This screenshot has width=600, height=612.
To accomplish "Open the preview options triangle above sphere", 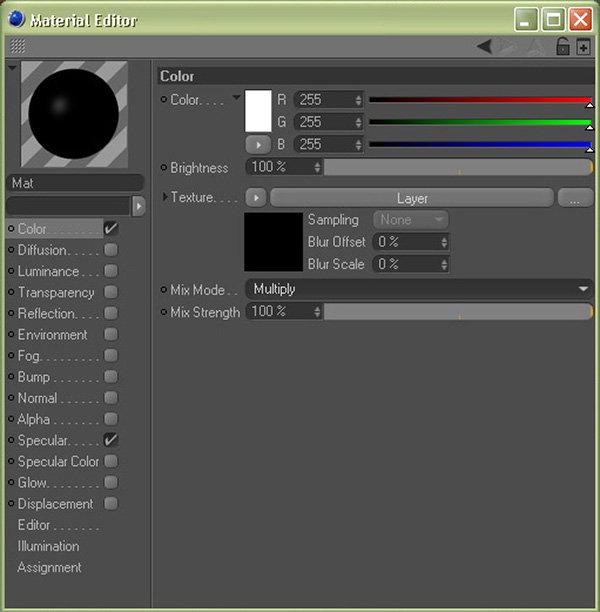I will pos(12,68).
